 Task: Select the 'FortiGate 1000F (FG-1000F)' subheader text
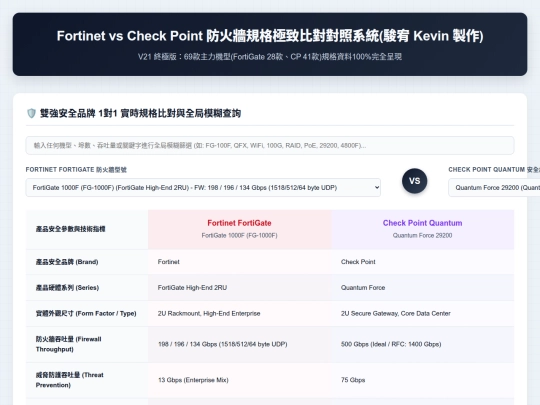[239, 236]
